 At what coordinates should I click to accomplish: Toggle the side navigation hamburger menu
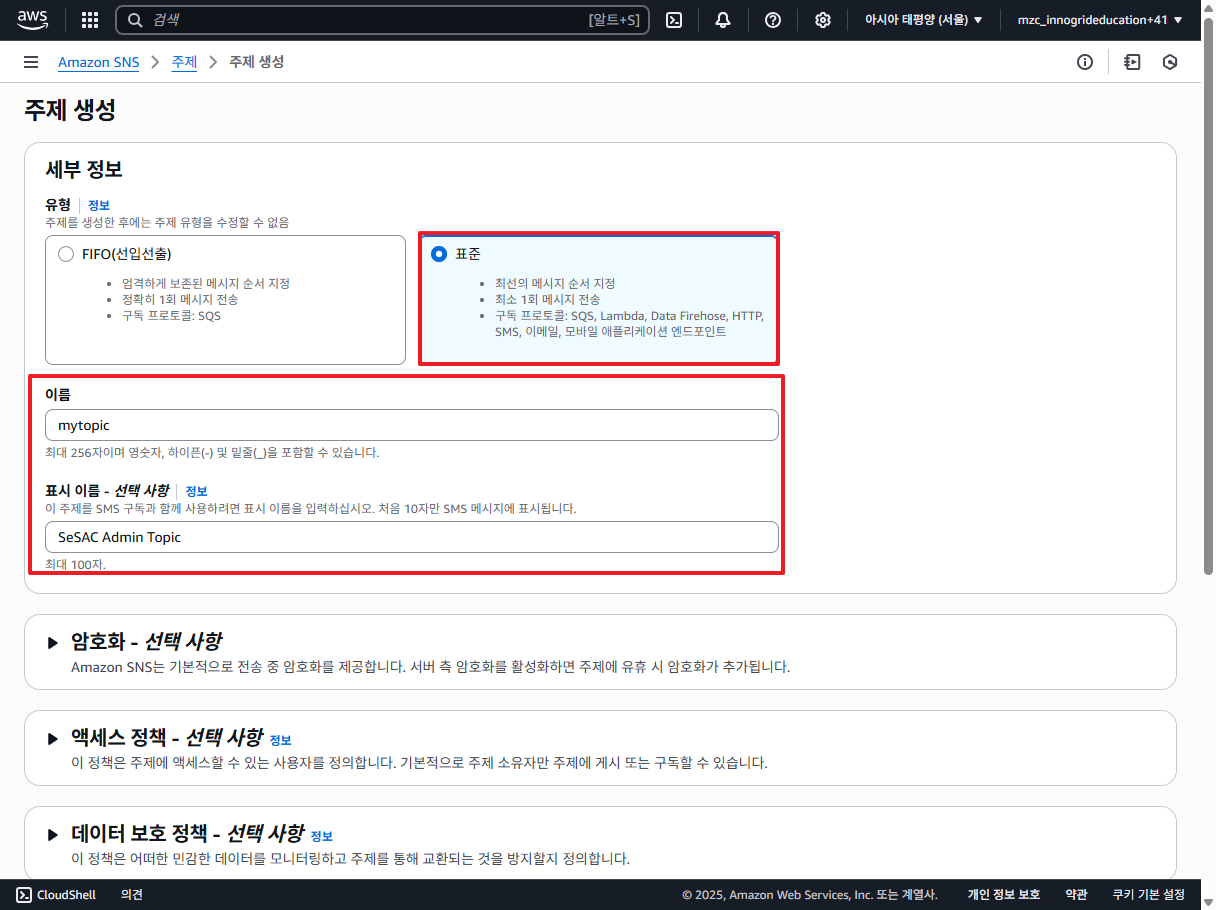click(x=31, y=62)
